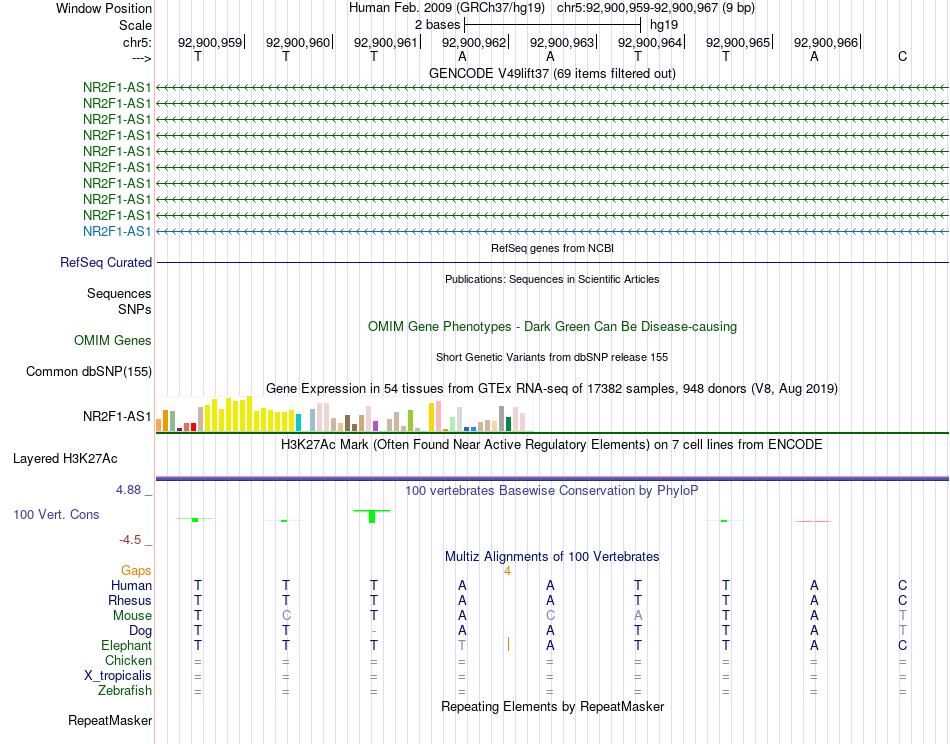Screen dimensions: 950x744
Task: Click the H3K27Ac Mark ENCODE track title
Action: tap(552, 445)
